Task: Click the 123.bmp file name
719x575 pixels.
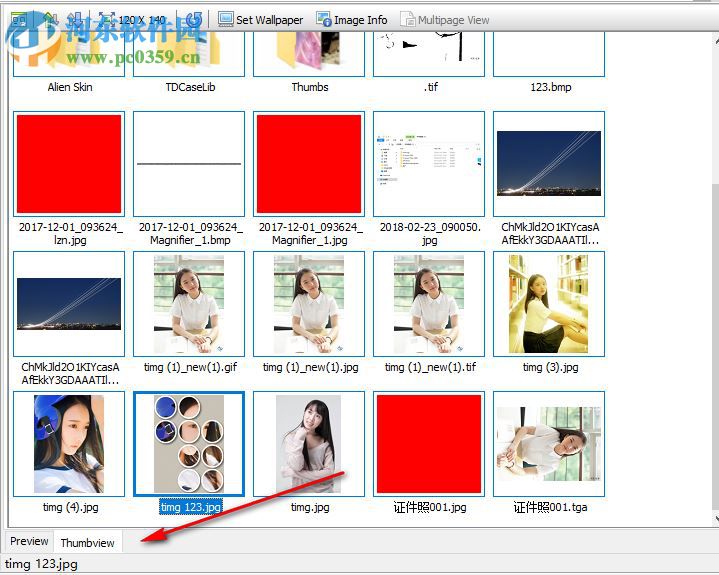Action: tap(550, 87)
